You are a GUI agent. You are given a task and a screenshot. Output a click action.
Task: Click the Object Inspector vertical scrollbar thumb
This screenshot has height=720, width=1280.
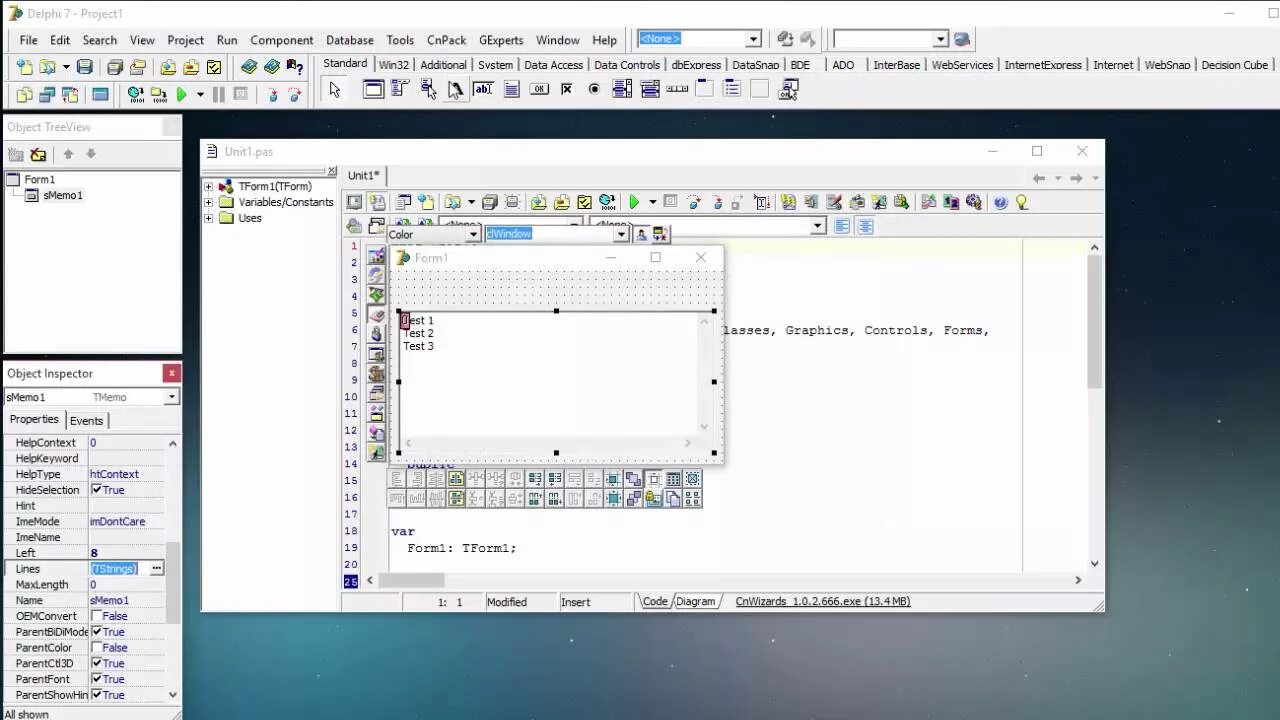pyautogui.click(x=173, y=584)
